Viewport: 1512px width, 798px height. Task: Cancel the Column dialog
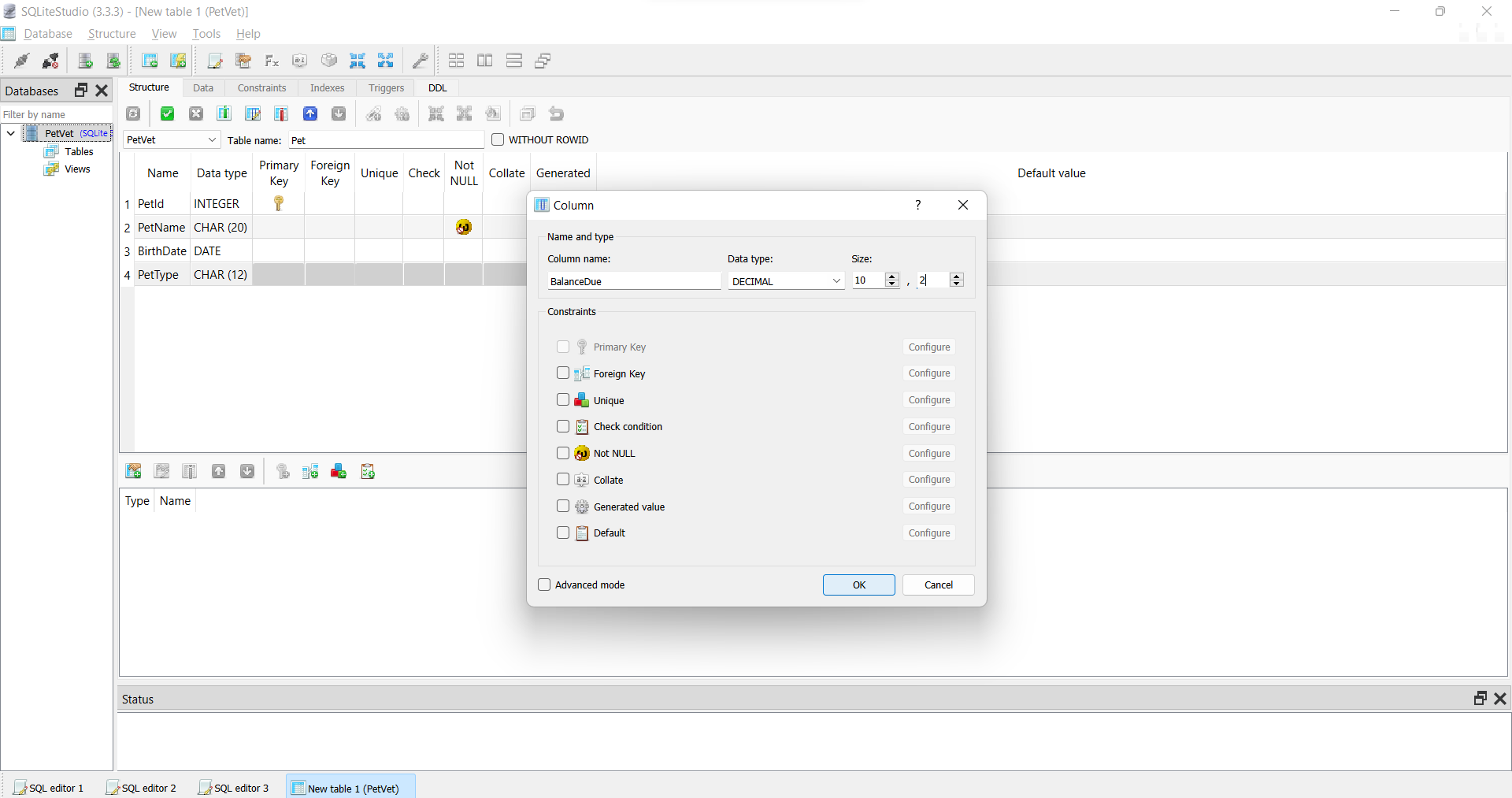tap(939, 585)
